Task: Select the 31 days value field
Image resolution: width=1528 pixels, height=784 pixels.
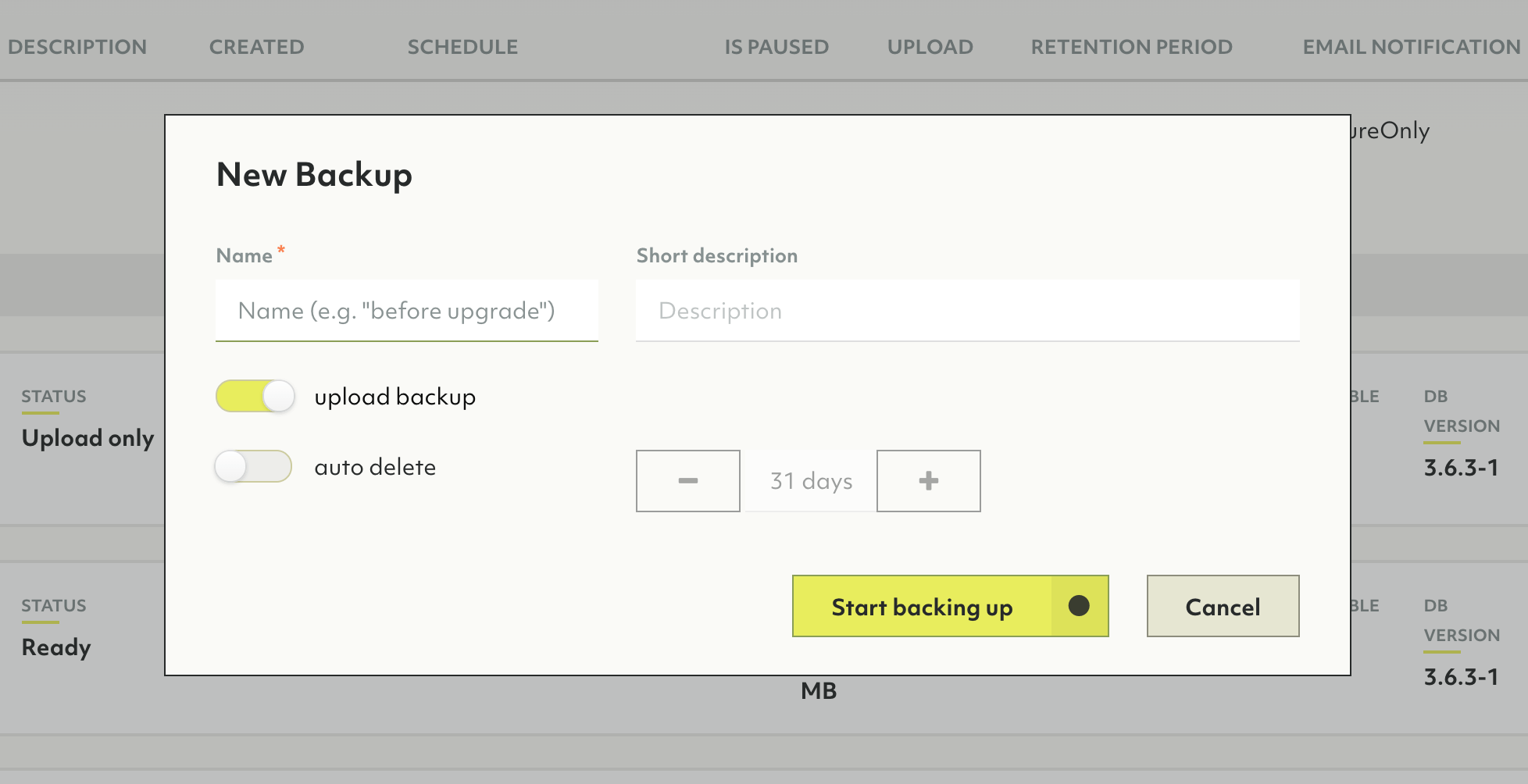Action: (811, 481)
